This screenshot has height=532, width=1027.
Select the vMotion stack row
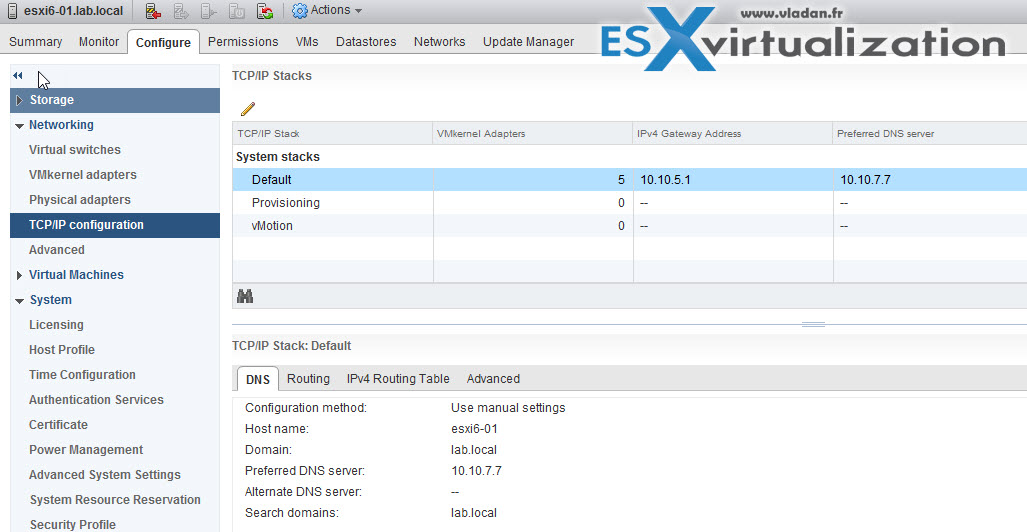[x=629, y=226]
